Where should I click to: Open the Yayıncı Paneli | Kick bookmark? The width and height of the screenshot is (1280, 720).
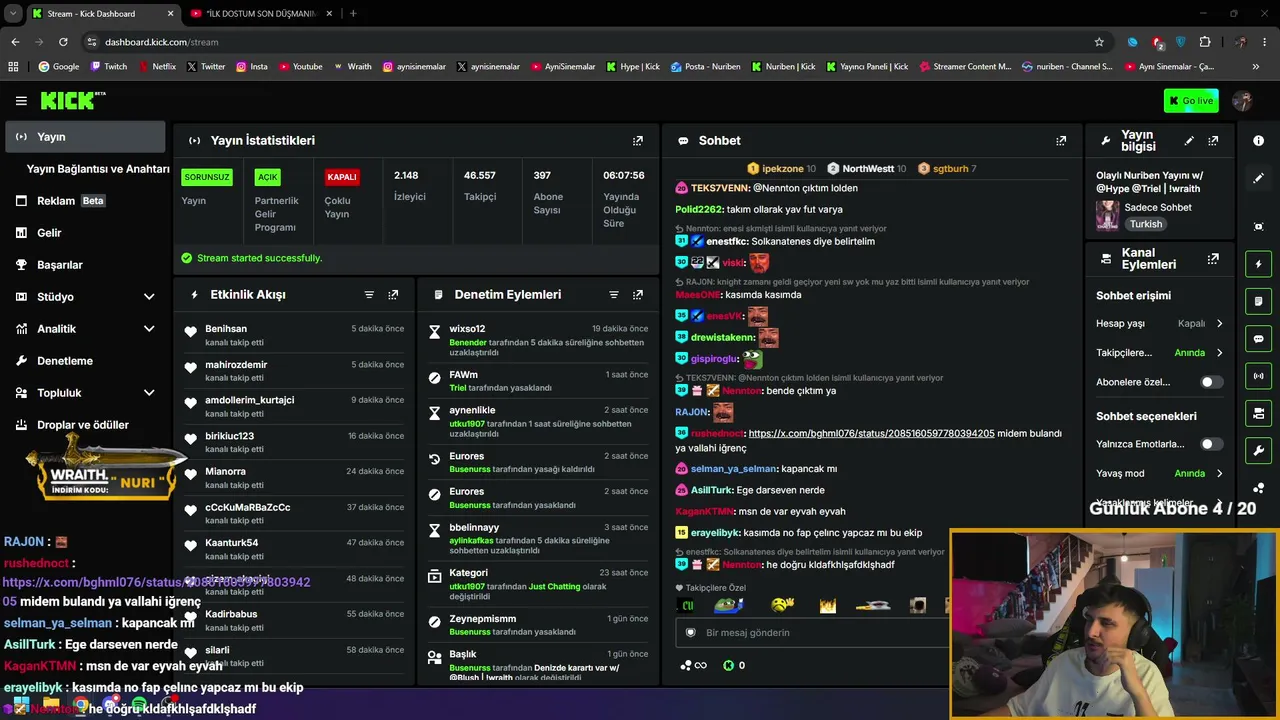coord(867,67)
